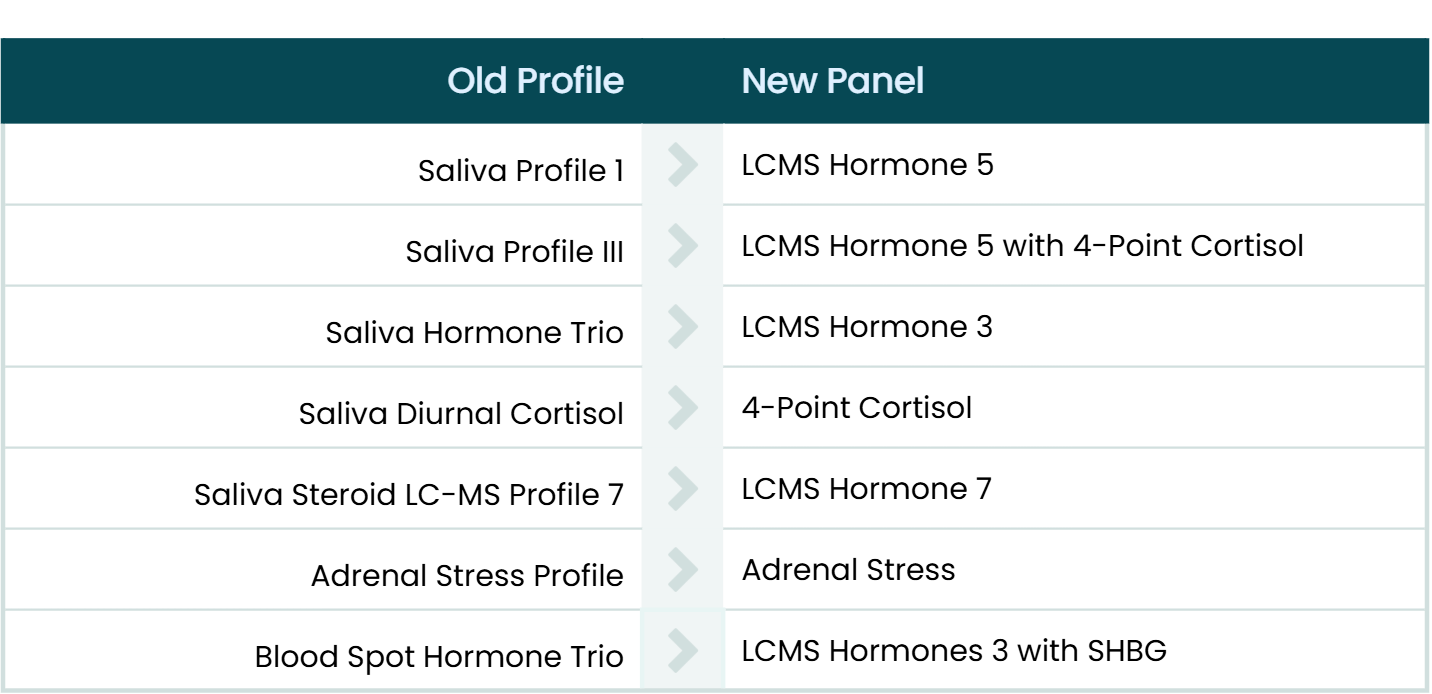Click the Saliva Profile 1 entry
Image resolution: width=1432 pixels, height=694 pixels.
(521, 171)
